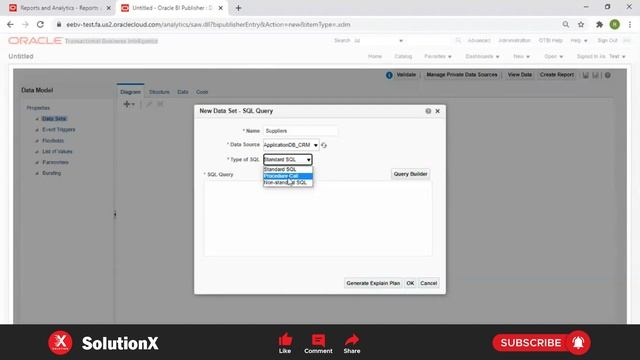Switch to the Diagram tab
Image resolution: width=640 pixels, height=360 pixels.
(x=130, y=92)
